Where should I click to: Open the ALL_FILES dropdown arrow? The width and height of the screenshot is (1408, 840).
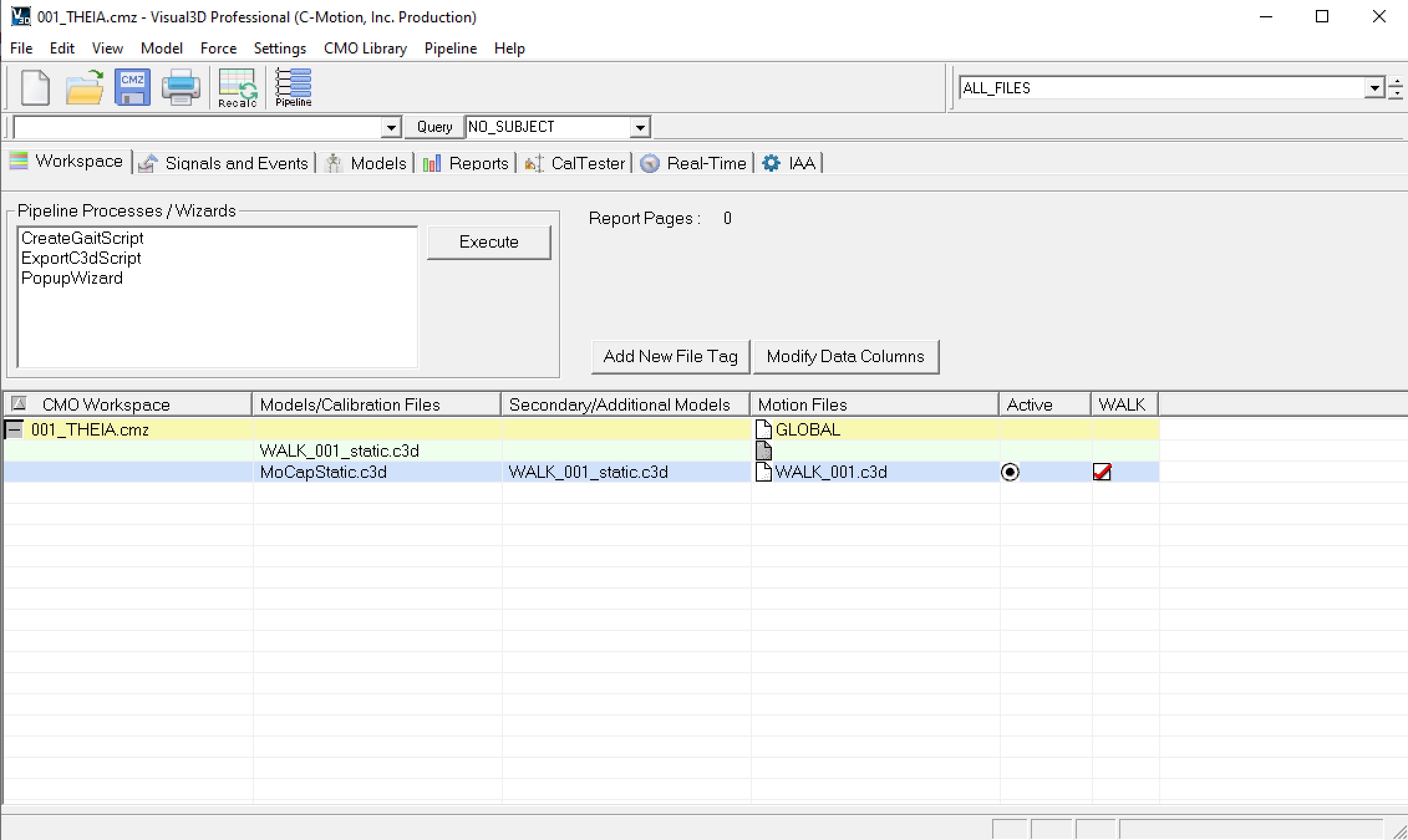1374,88
